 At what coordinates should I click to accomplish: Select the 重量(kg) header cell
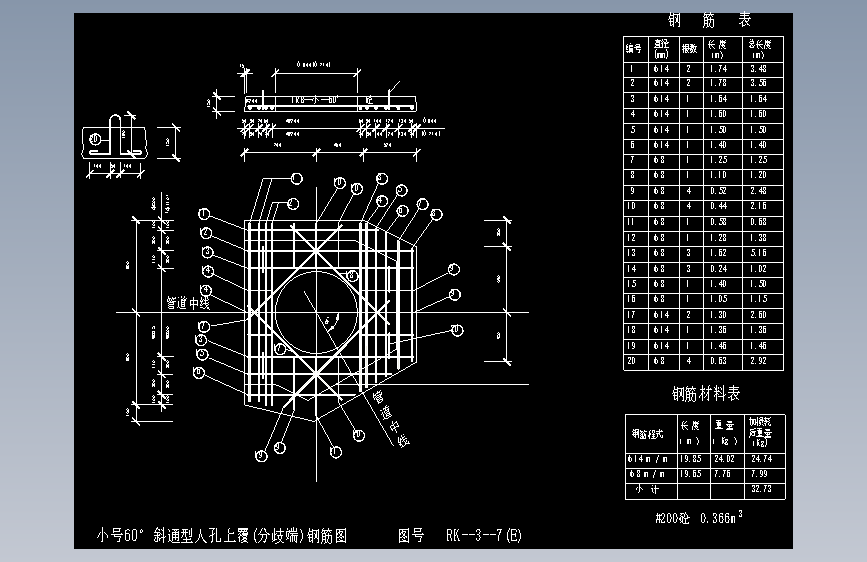coord(725,433)
